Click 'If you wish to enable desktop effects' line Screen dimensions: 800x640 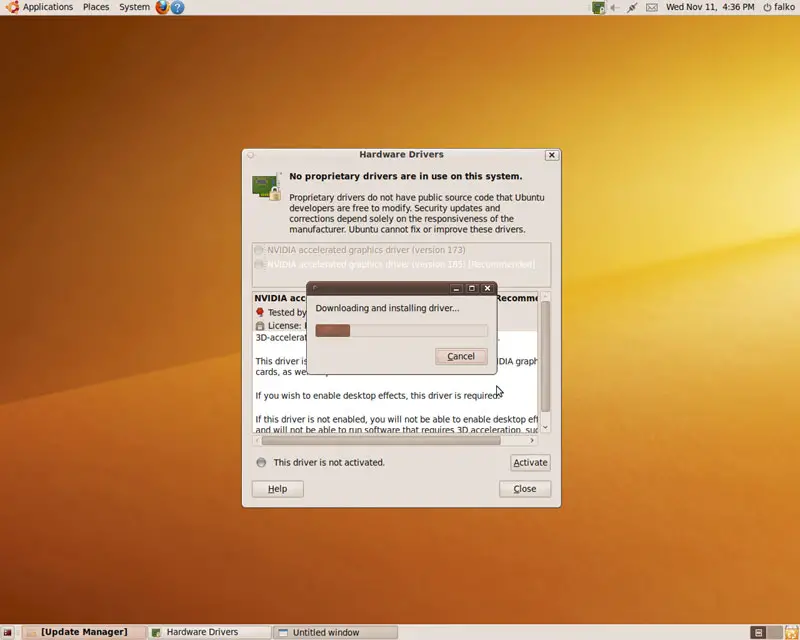(x=378, y=396)
